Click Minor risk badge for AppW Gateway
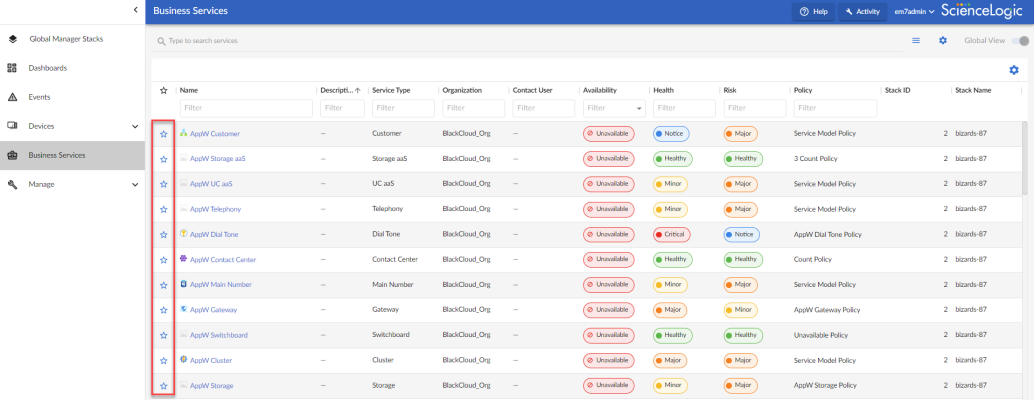 pos(741,310)
